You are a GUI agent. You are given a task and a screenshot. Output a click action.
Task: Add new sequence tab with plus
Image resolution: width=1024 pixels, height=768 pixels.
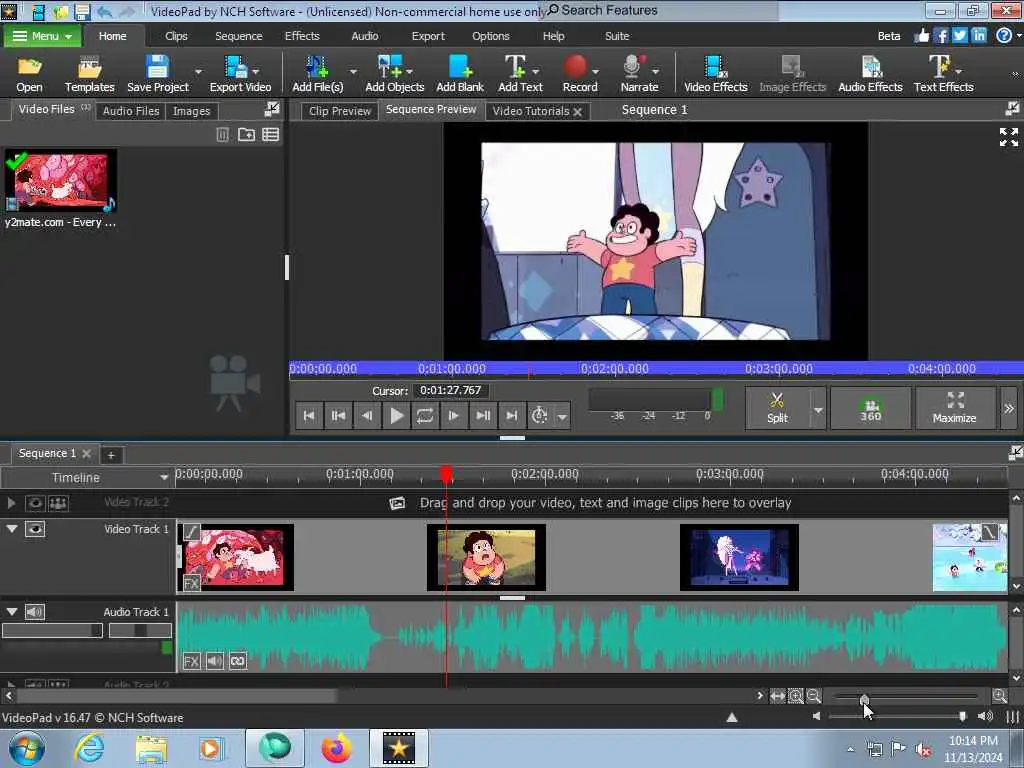[111, 455]
